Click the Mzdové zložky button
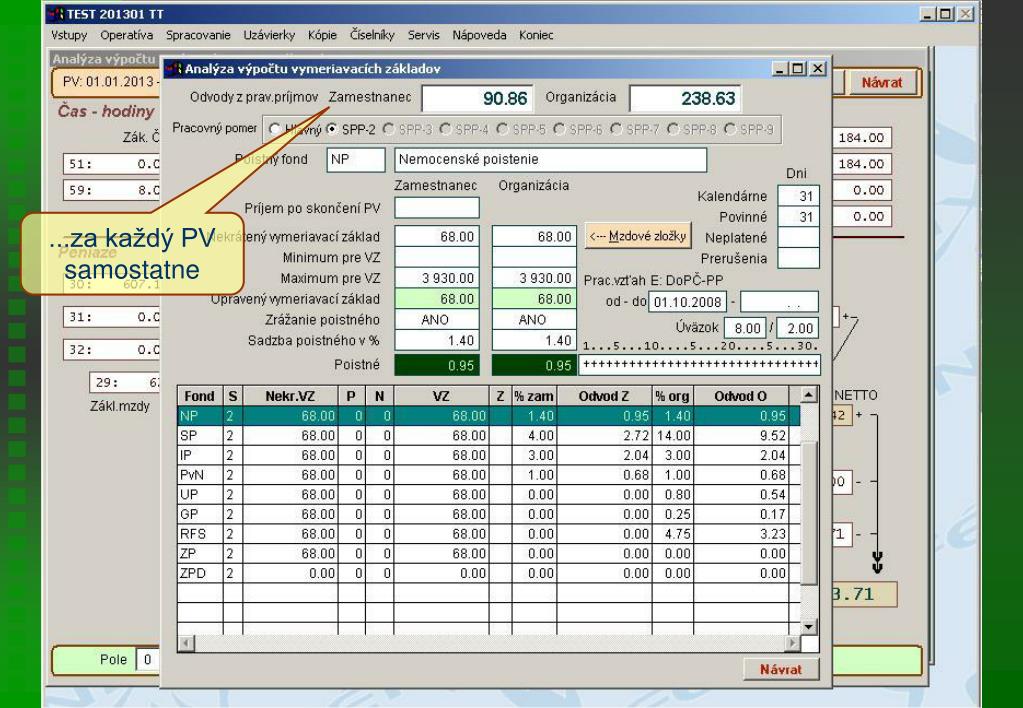This screenshot has height=708, width=1023. coord(638,236)
